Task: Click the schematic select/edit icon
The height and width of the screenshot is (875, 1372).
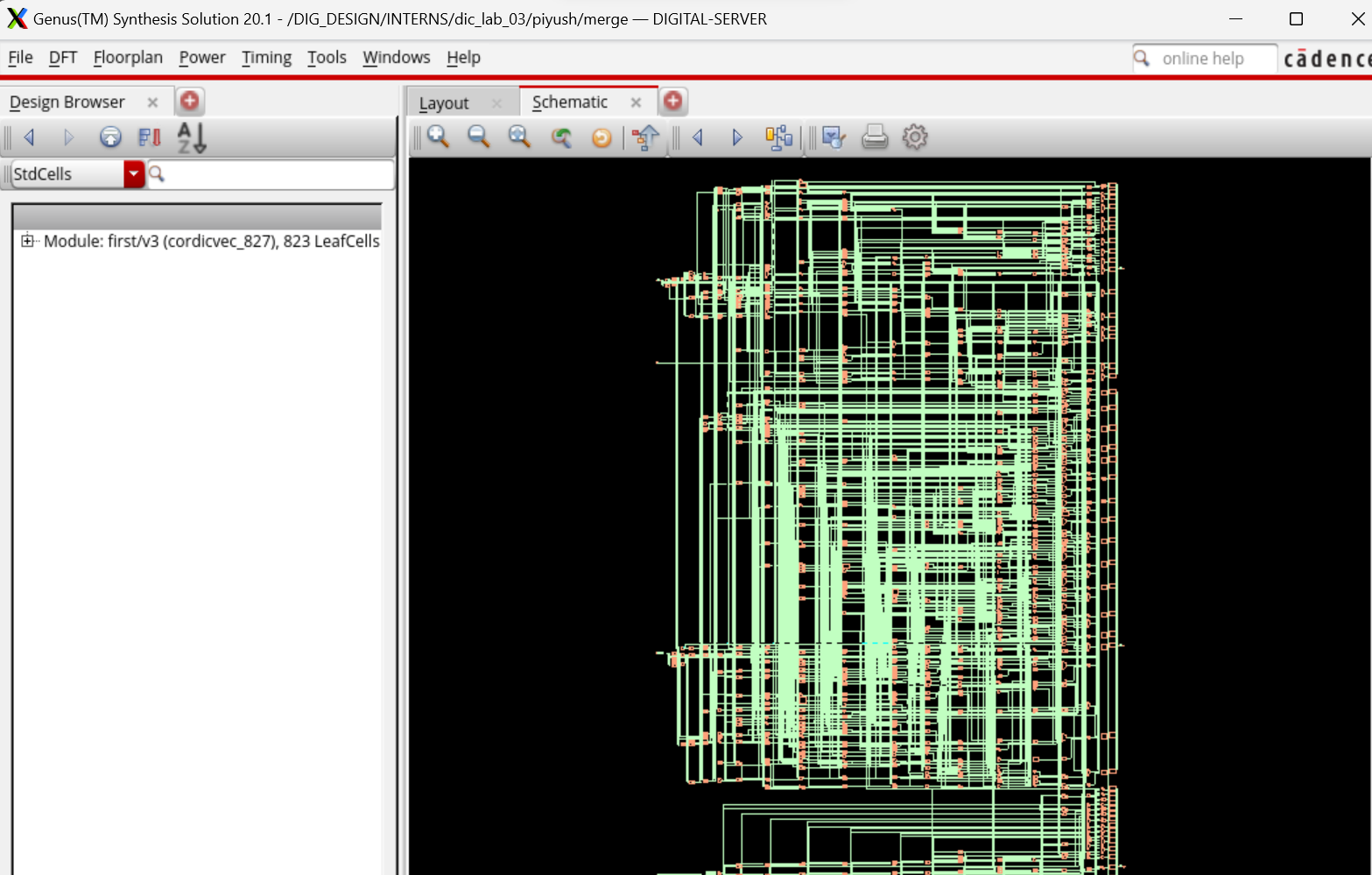Action: pyautogui.click(x=834, y=138)
